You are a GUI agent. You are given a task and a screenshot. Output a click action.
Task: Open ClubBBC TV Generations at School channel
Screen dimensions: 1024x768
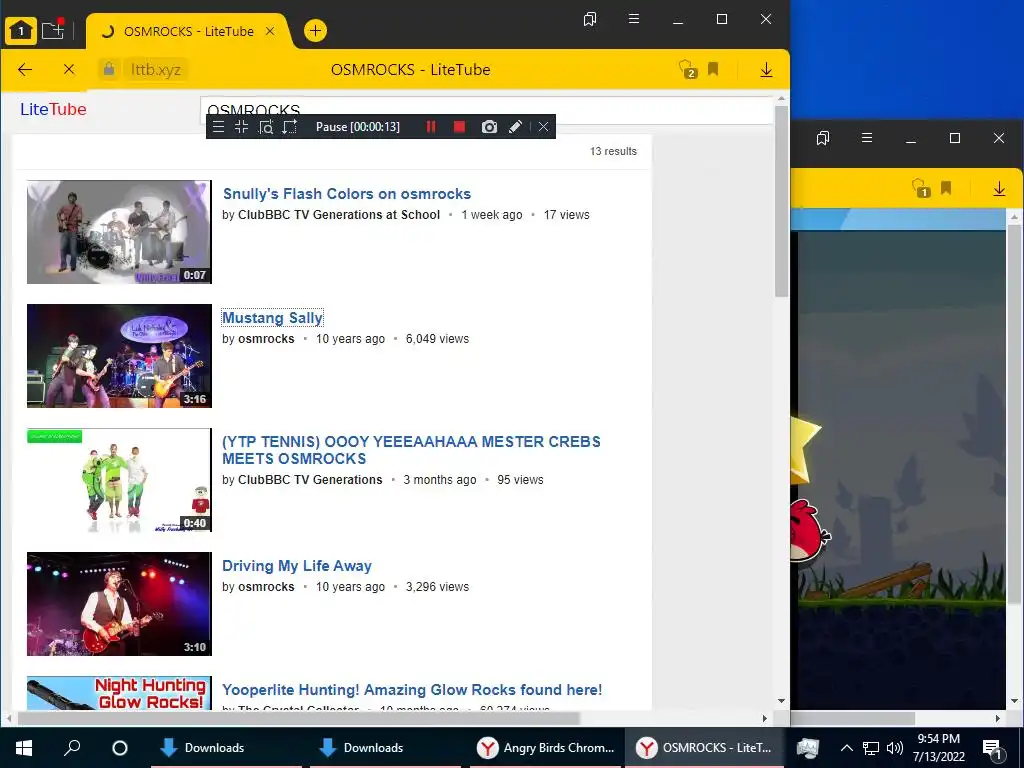click(x=339, y=215)
